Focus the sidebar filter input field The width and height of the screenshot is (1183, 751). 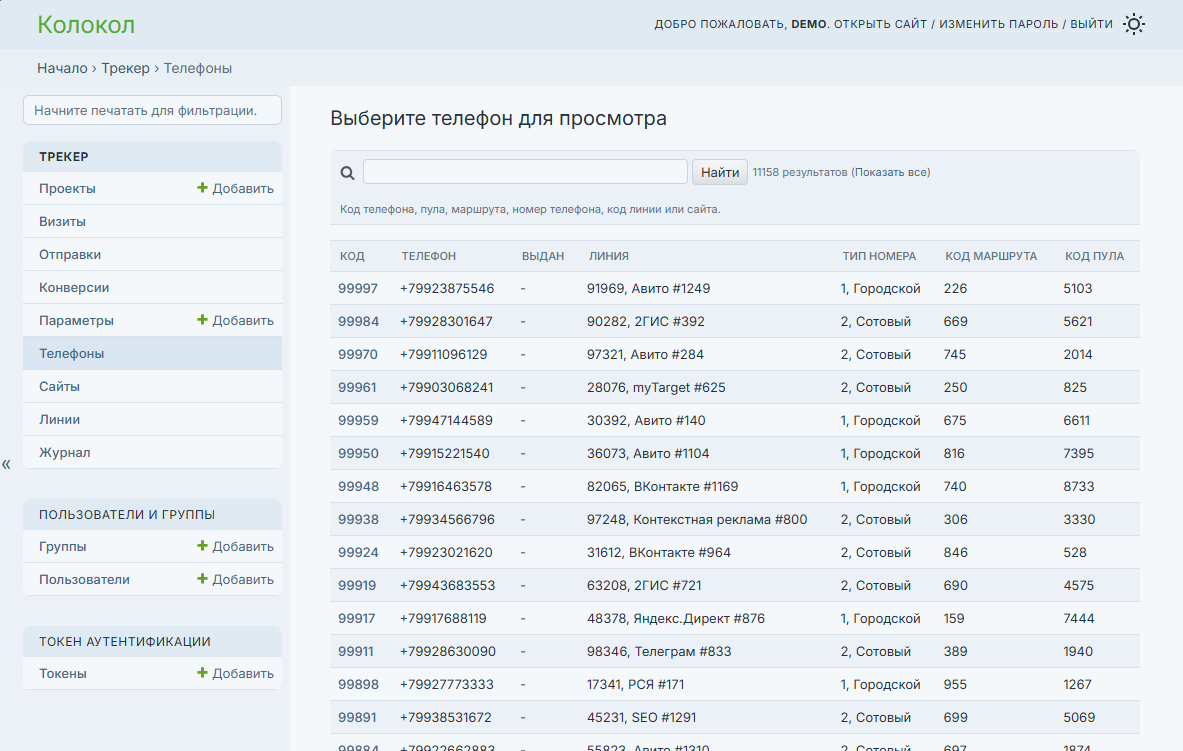tap(152, 110)
